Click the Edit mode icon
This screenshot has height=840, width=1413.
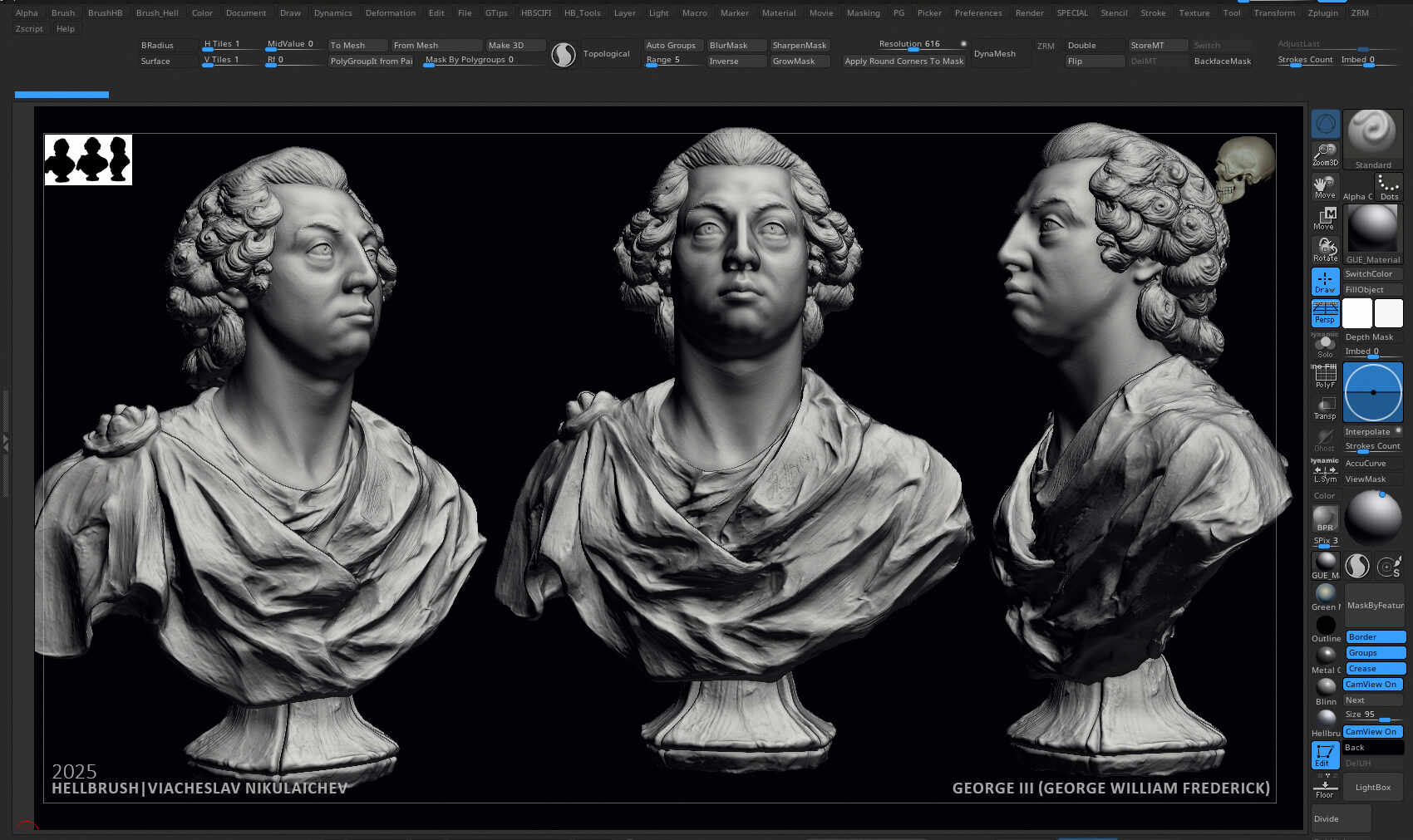click(1324, 754)
